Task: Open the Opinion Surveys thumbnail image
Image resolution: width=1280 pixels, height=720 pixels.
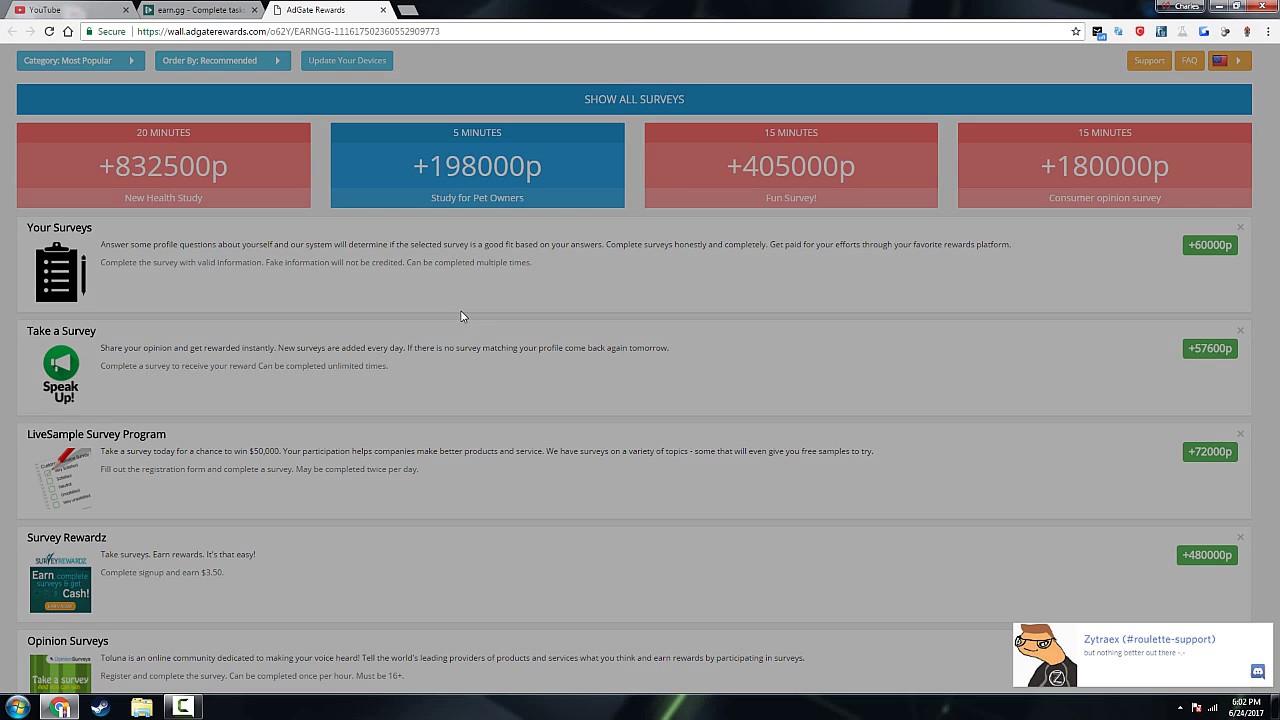Action: tap(60, 673)
